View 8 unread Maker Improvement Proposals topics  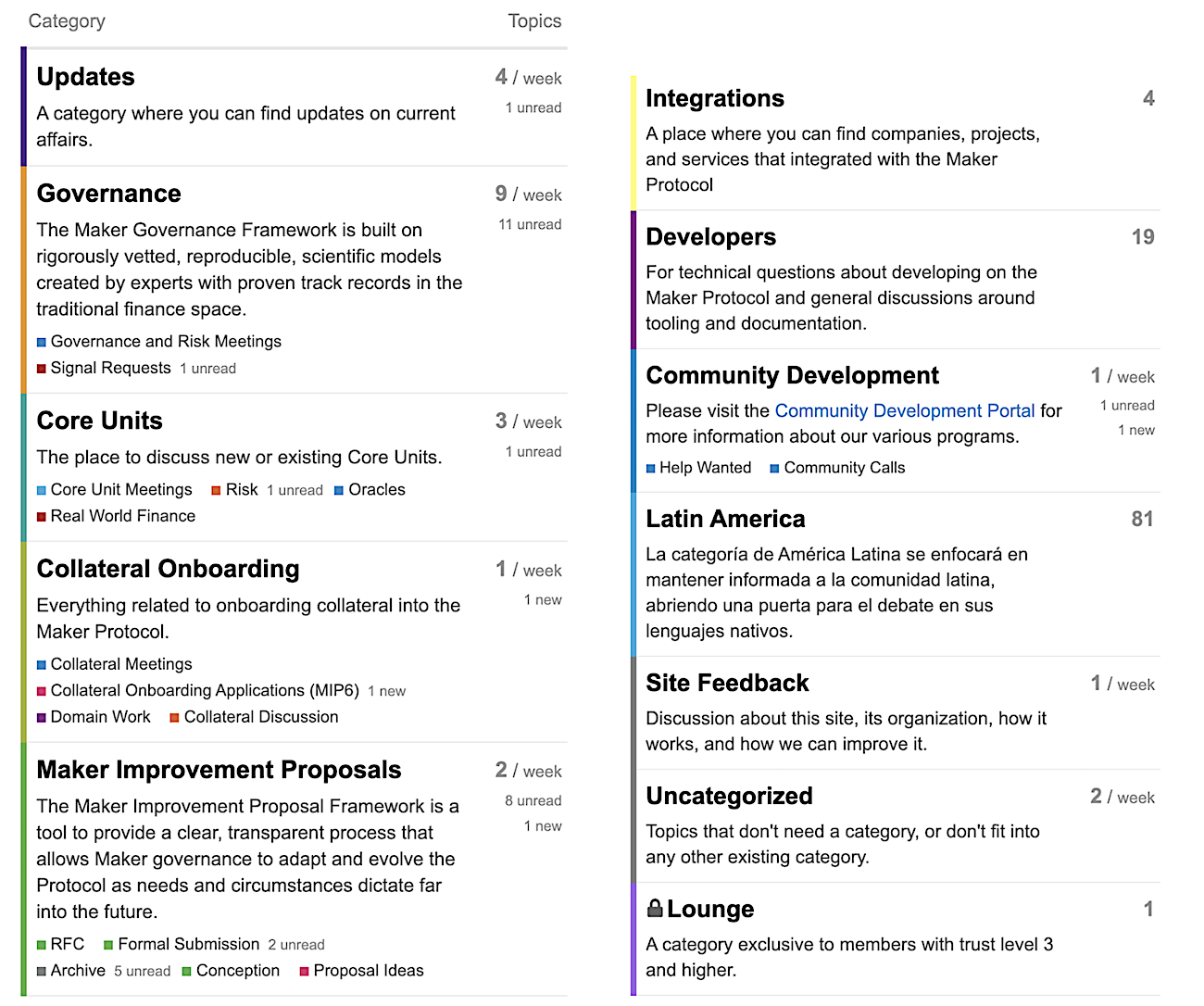pos(533,800)
